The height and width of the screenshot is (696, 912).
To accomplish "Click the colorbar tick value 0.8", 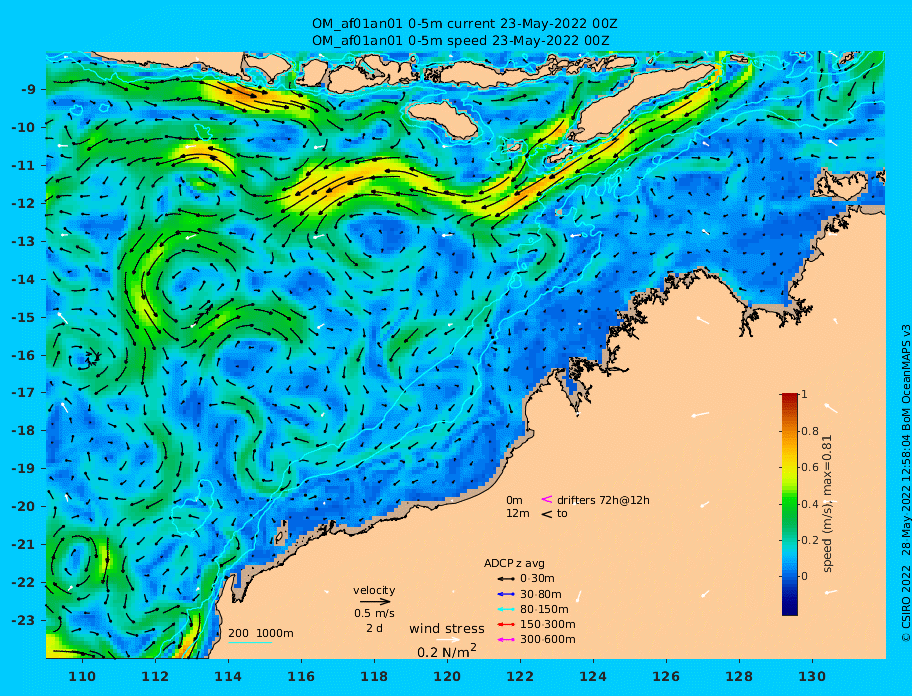I will coord(810,431).
